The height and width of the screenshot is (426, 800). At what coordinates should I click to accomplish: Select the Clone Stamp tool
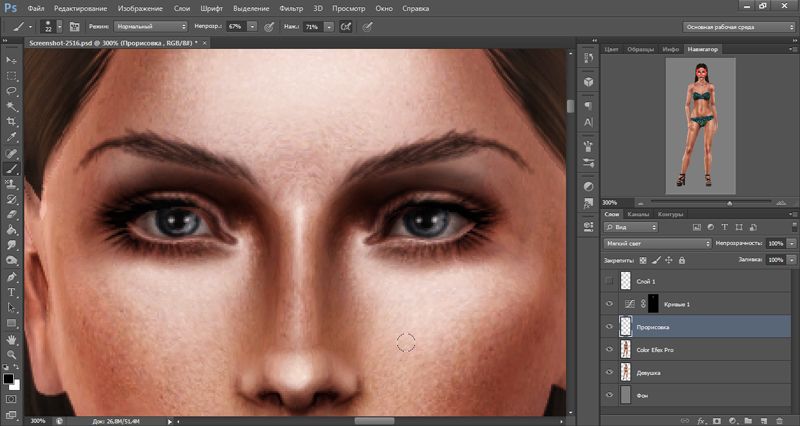pyautogui.click(x=11, y=184)
